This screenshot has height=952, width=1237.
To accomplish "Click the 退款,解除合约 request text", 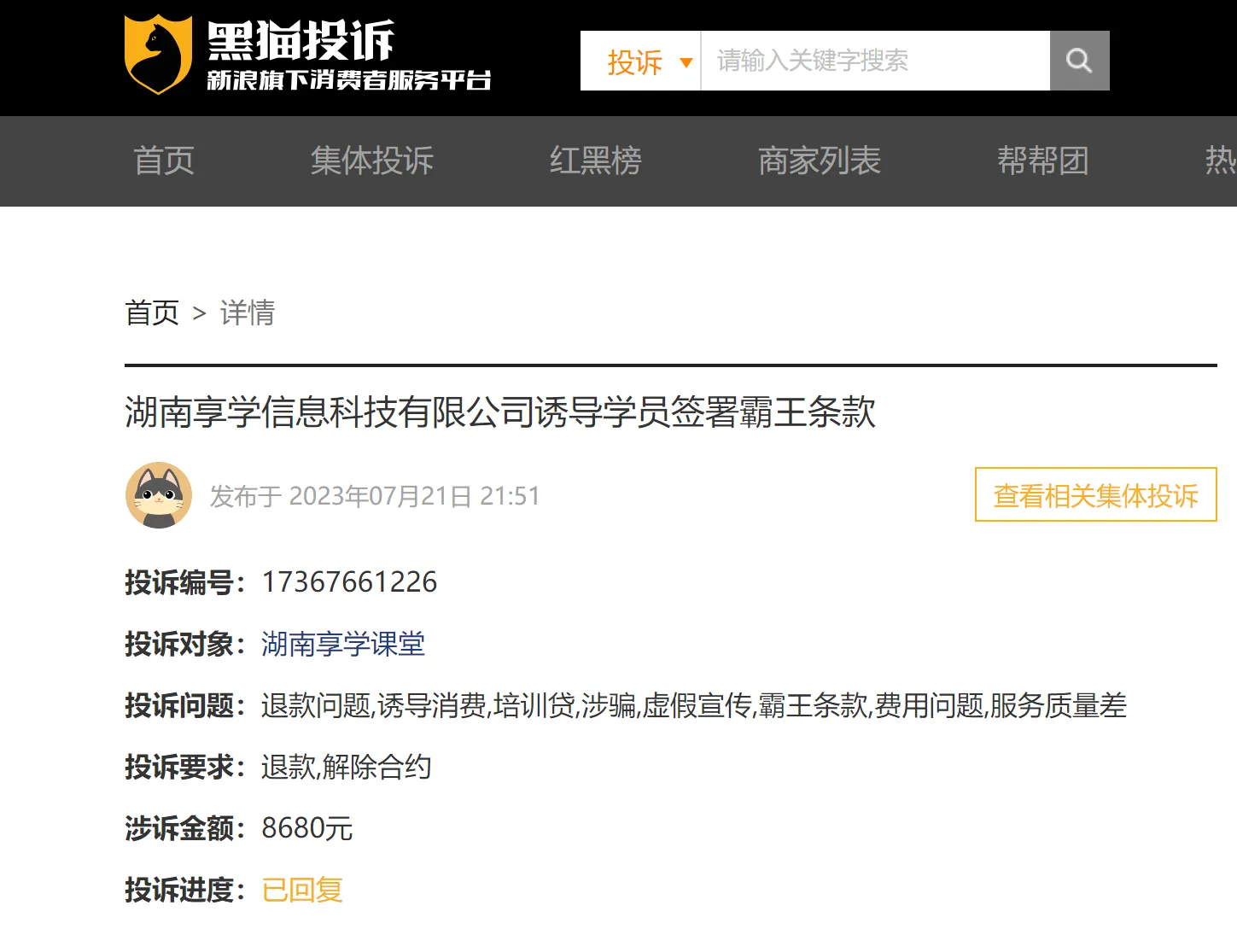I will pos(347,767).
